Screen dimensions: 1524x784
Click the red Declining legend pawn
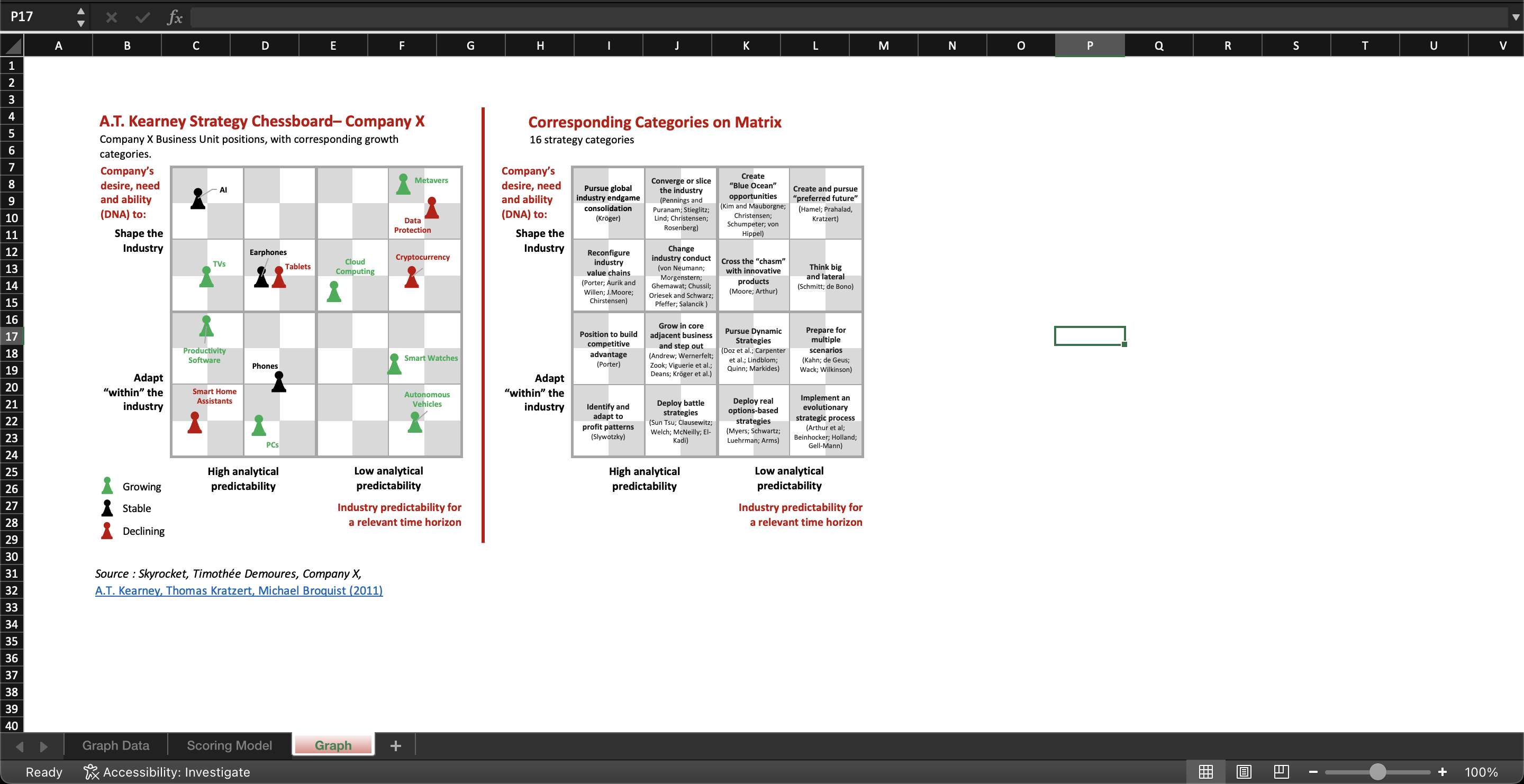coord(107,530)
